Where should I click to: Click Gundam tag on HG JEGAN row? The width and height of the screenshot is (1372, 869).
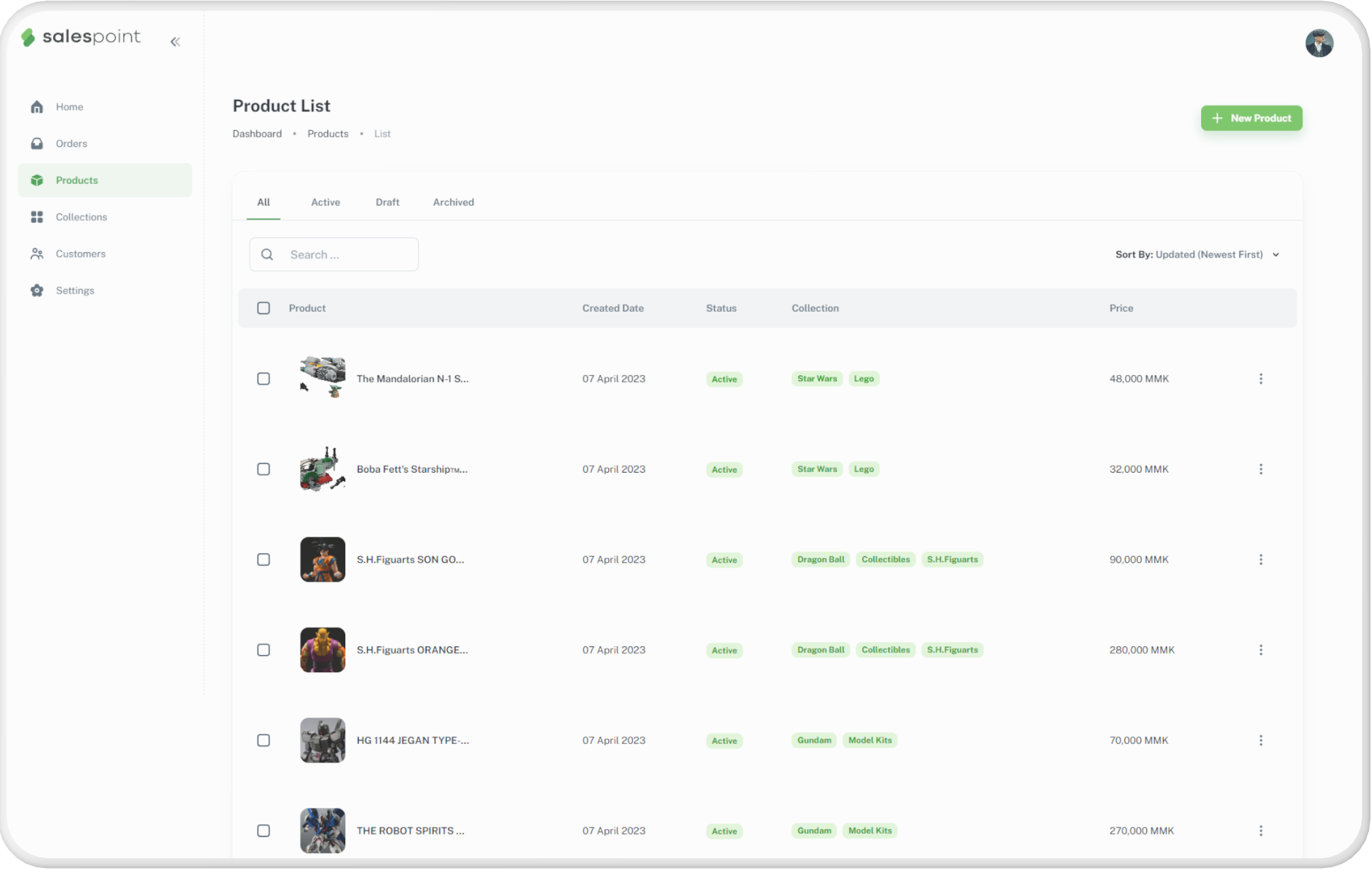(814, 740)
